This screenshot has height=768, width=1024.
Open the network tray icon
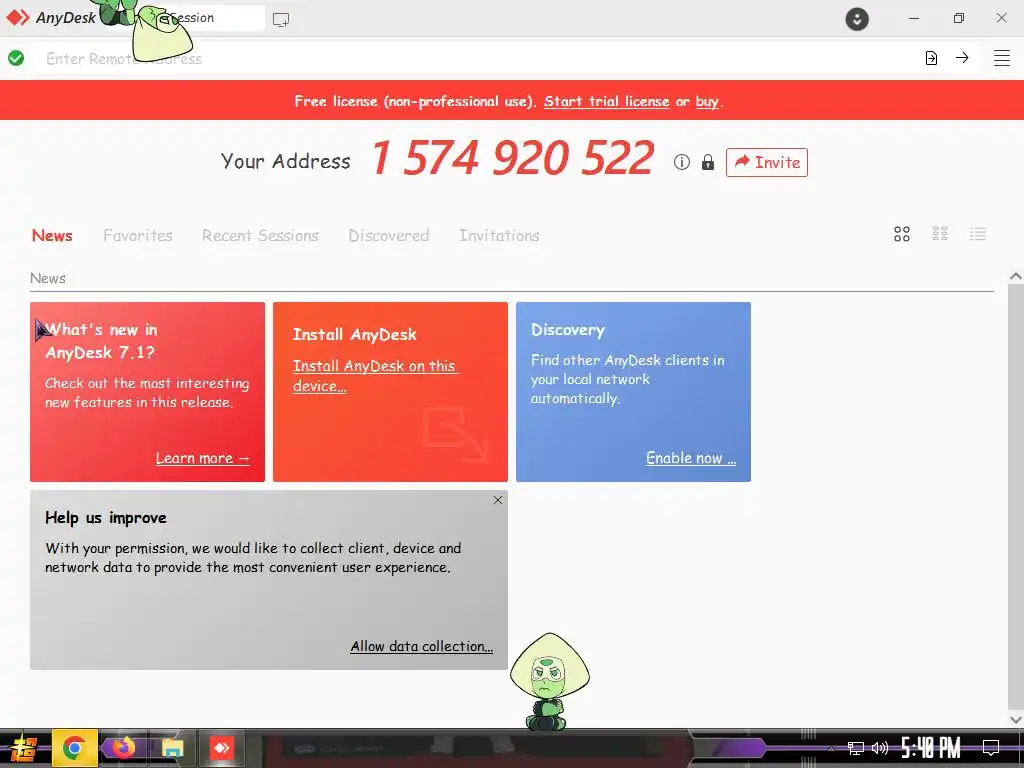click(856, 748)
